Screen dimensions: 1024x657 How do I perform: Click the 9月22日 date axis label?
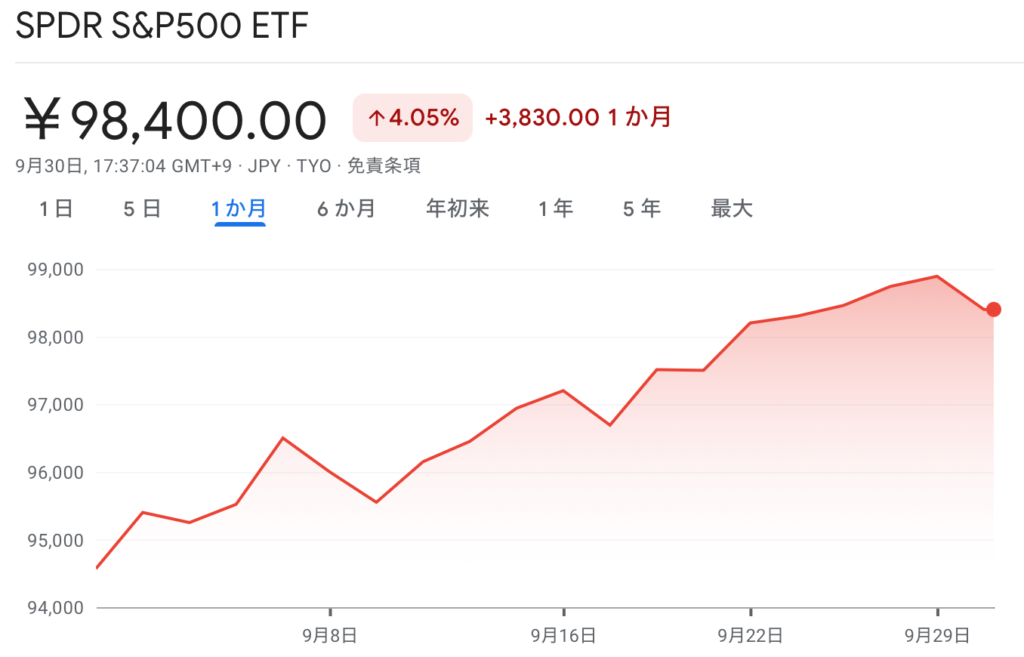pos(750,634)
